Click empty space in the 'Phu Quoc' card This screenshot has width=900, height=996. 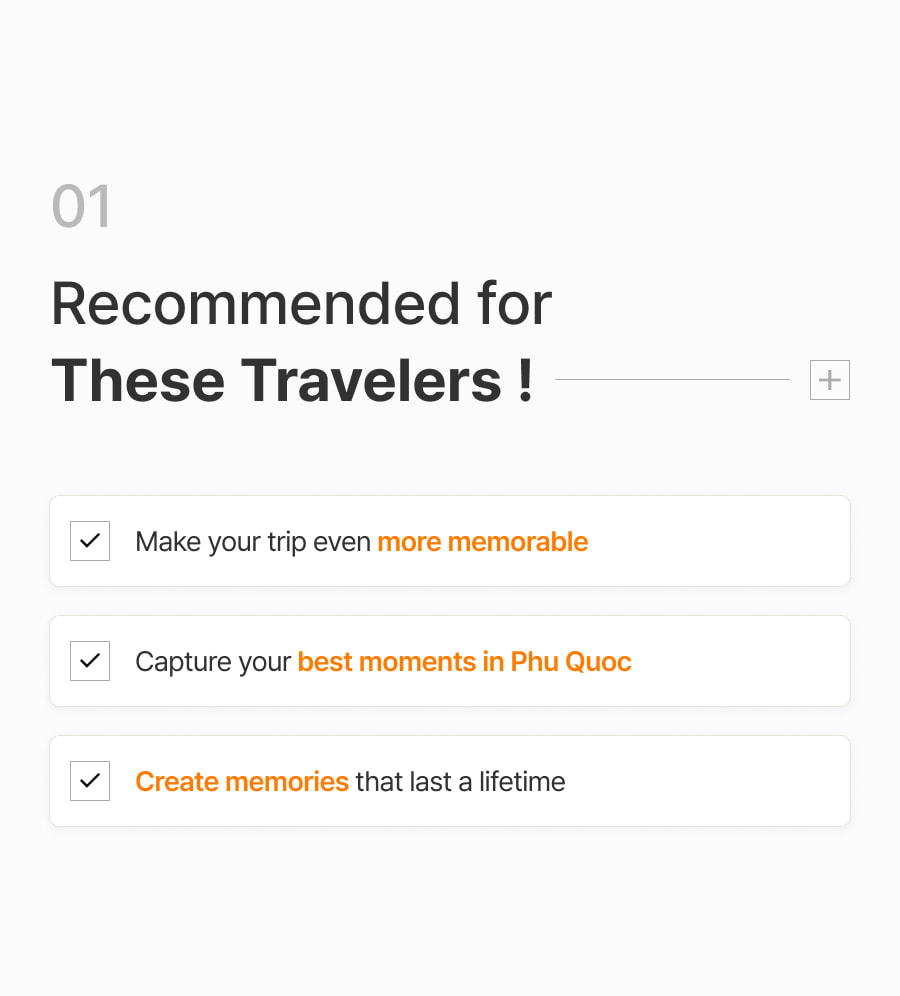click(740, 661)
